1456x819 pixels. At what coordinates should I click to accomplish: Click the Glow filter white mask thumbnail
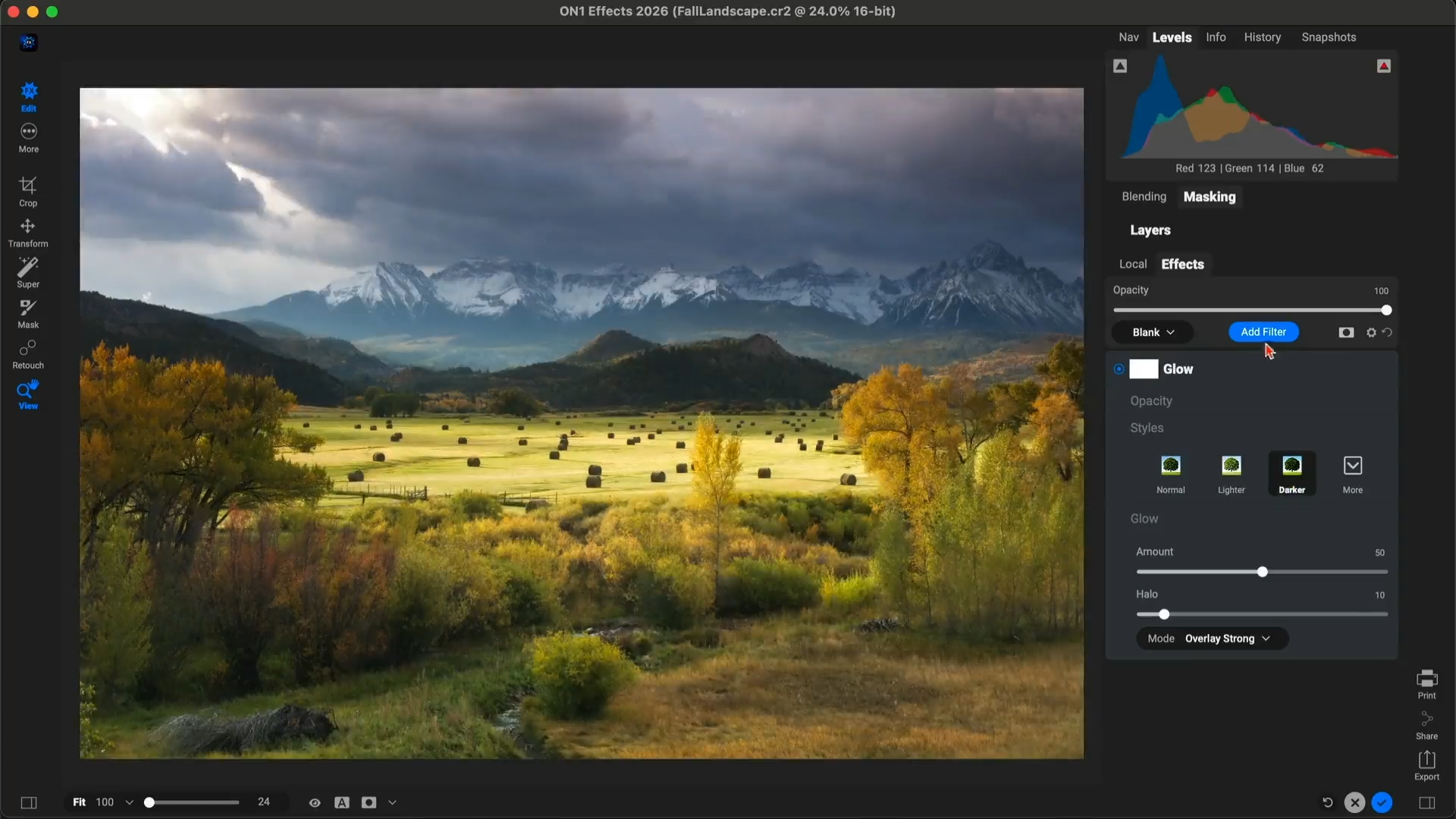(1144, 369)
